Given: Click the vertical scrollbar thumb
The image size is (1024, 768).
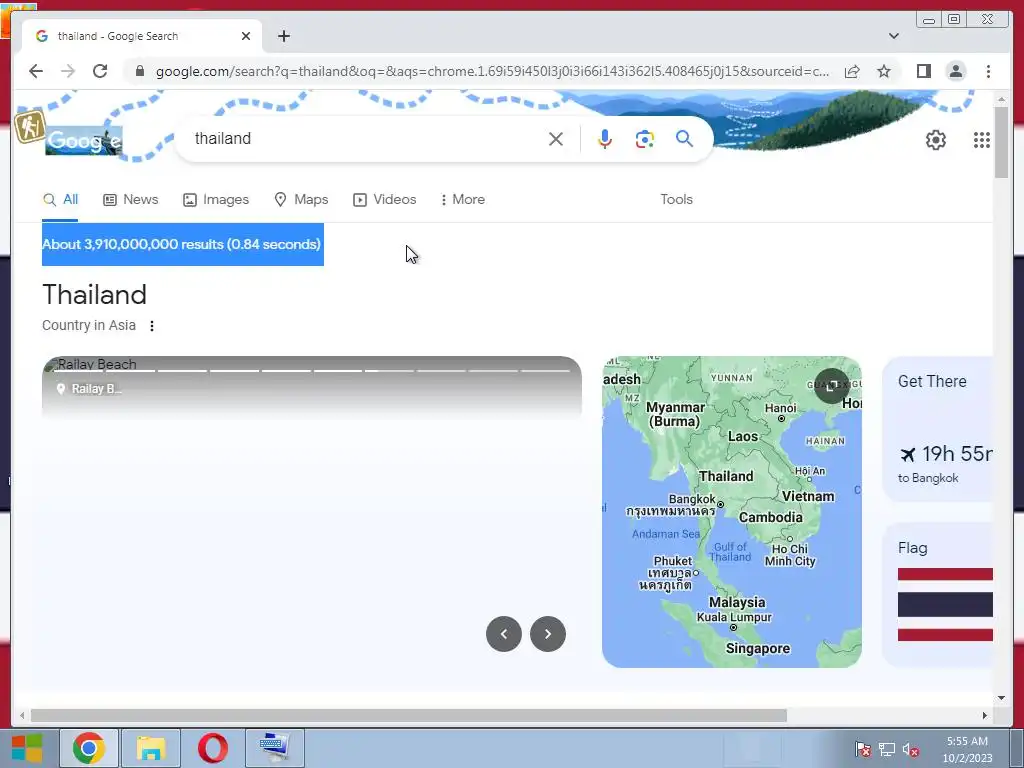Looking at the screenshot, I should click(x=1001, y=141).
